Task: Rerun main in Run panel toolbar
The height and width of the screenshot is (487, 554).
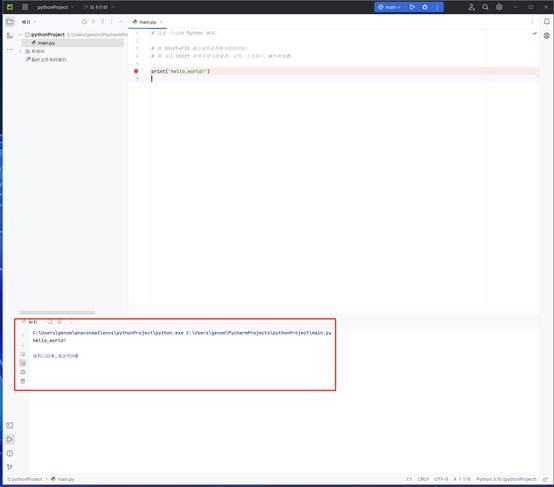Action: [50, 322]
